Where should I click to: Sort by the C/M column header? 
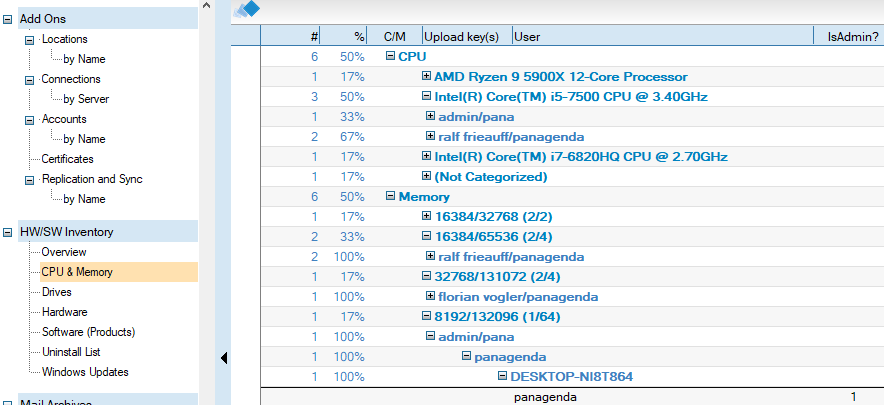click(395, 36)
